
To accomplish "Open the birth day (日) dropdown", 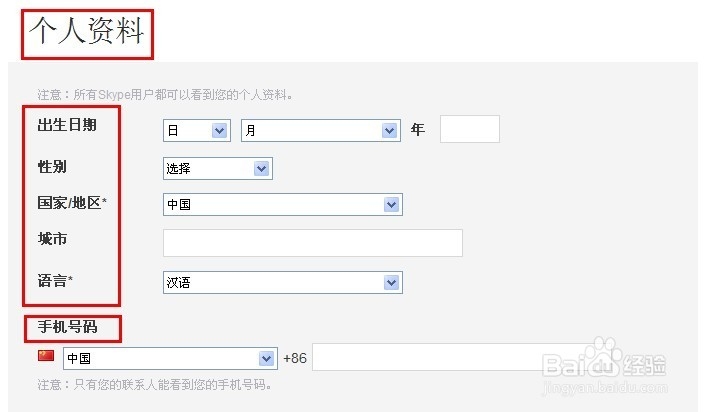I will coord(197,130).
